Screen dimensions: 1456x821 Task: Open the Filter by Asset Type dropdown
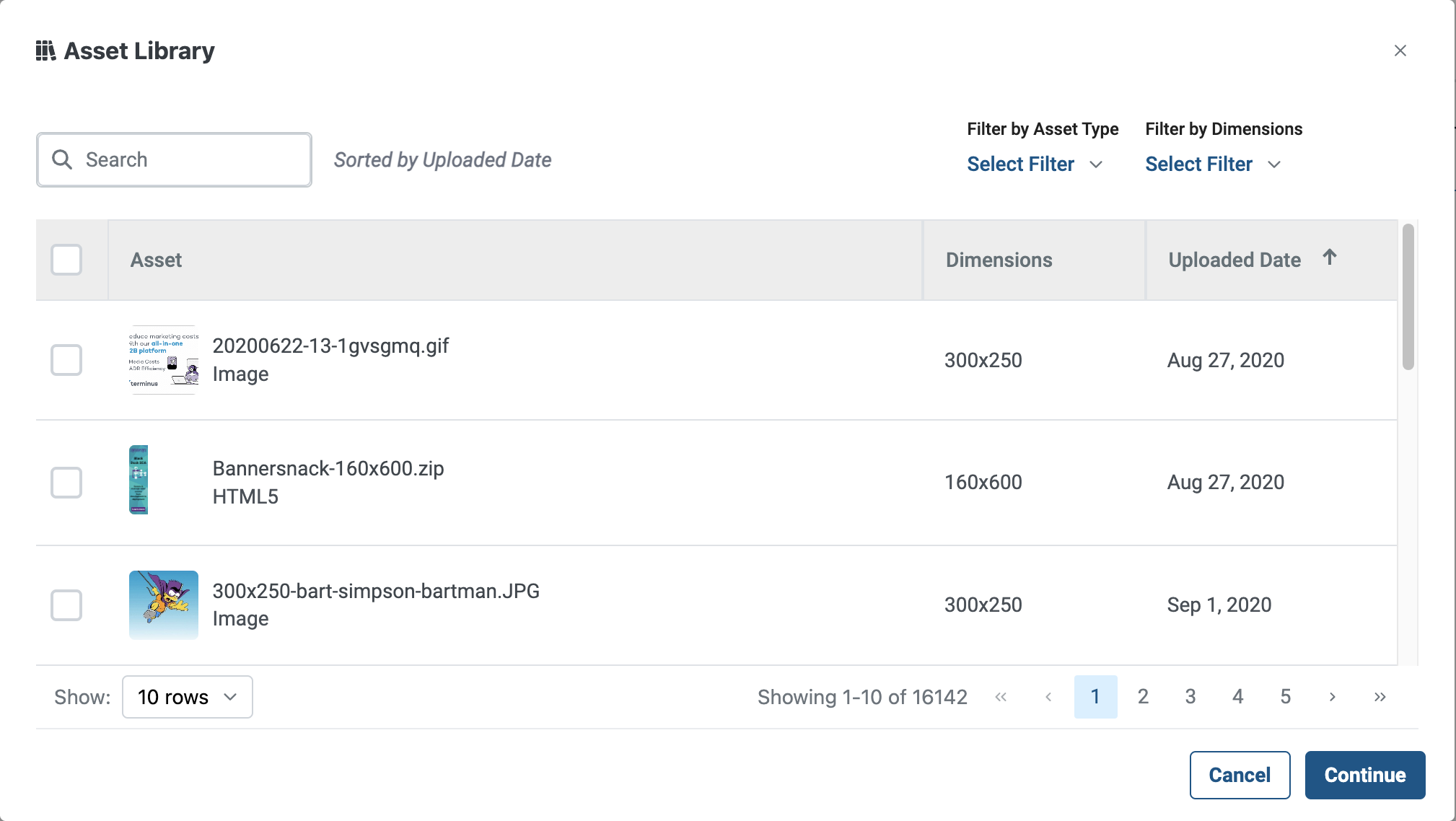[1035, 164]
